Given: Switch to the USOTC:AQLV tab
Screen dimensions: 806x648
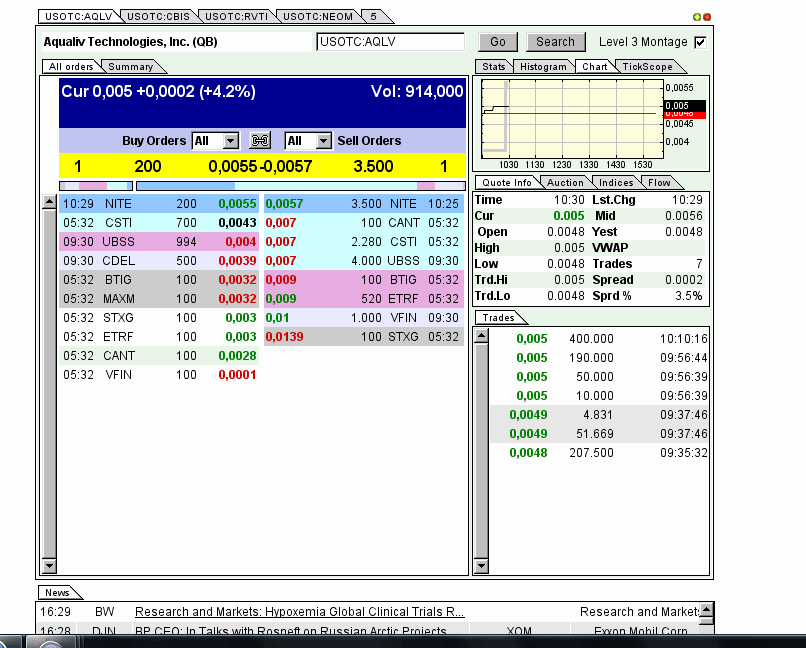Looking at the screenshot, I should (79, 16).
